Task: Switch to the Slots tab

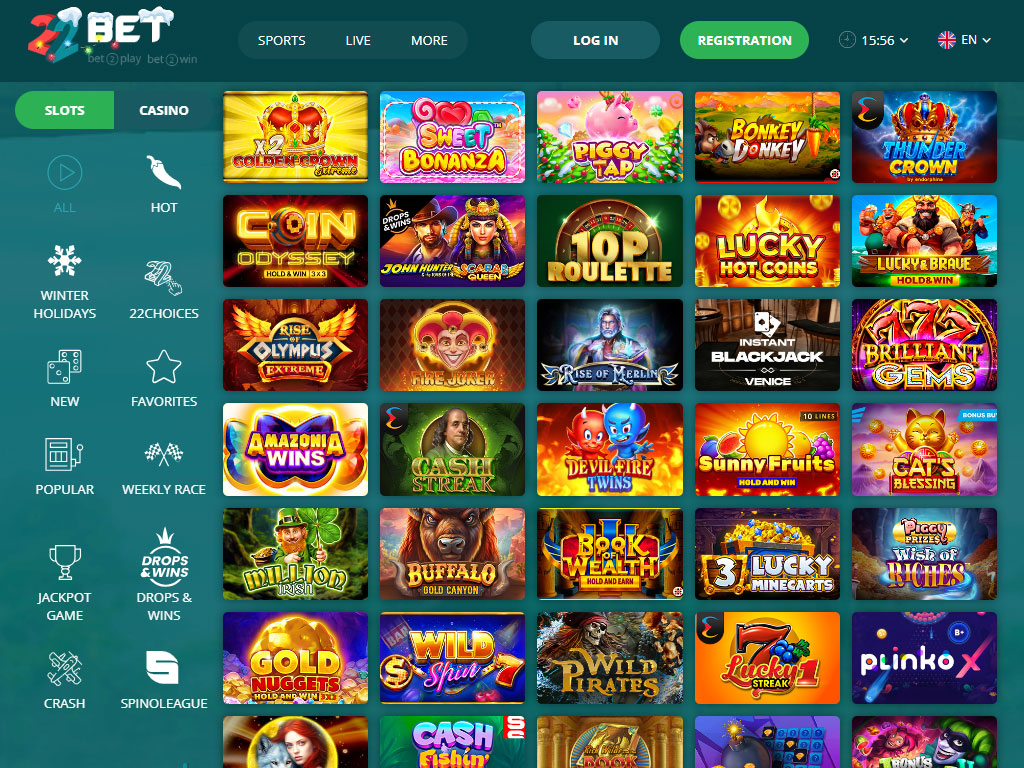Action: pyautogui.click(x=65, y=110)
